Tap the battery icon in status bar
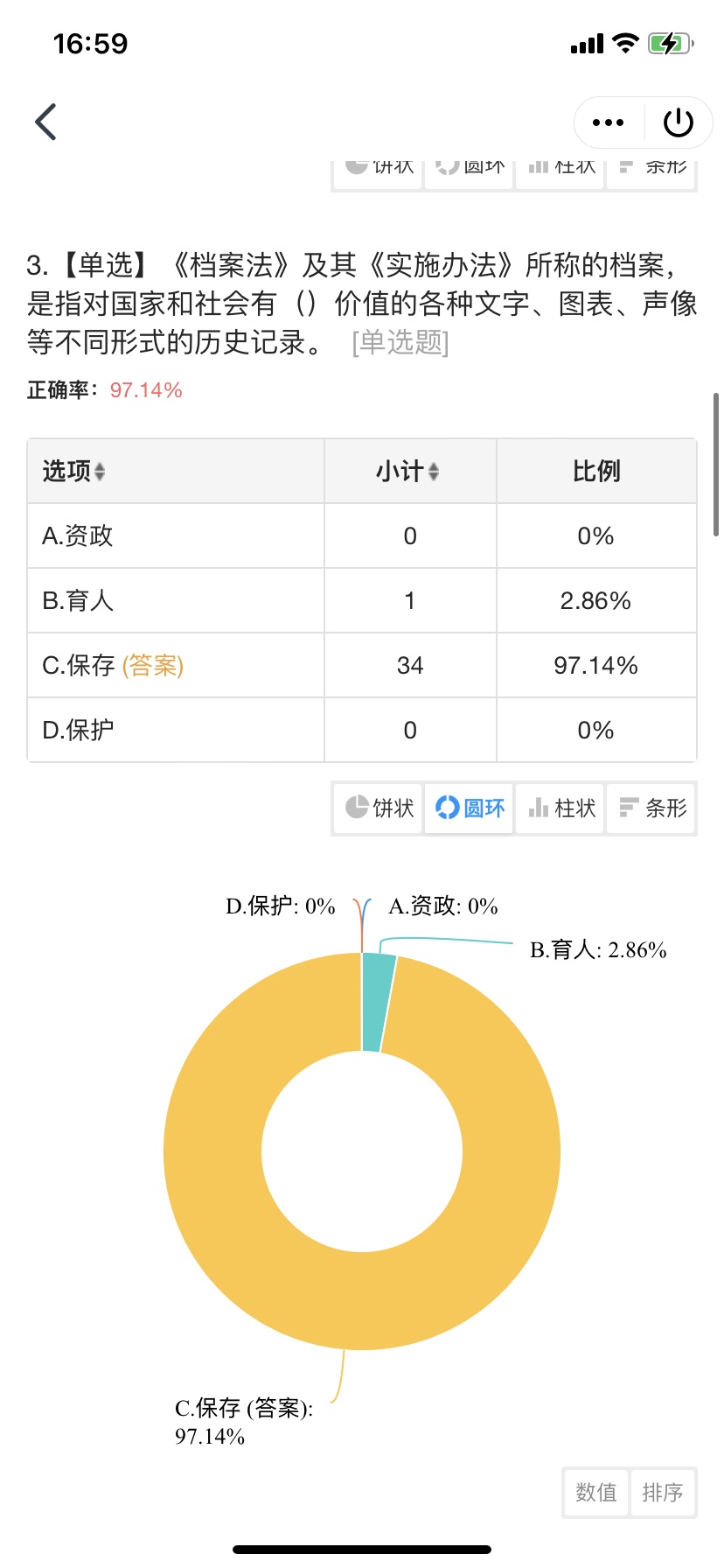The image size is (724, 1568). click(x=671, y=43)
